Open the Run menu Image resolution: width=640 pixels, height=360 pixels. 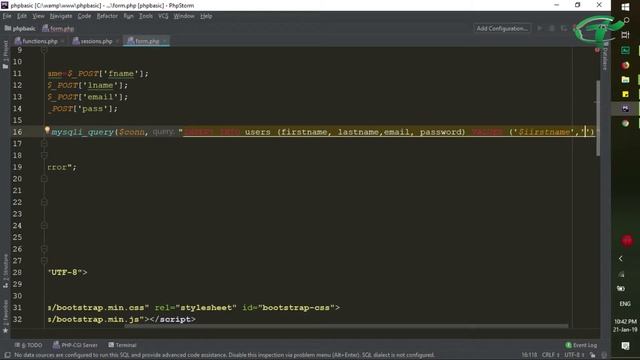pos(128,16)
